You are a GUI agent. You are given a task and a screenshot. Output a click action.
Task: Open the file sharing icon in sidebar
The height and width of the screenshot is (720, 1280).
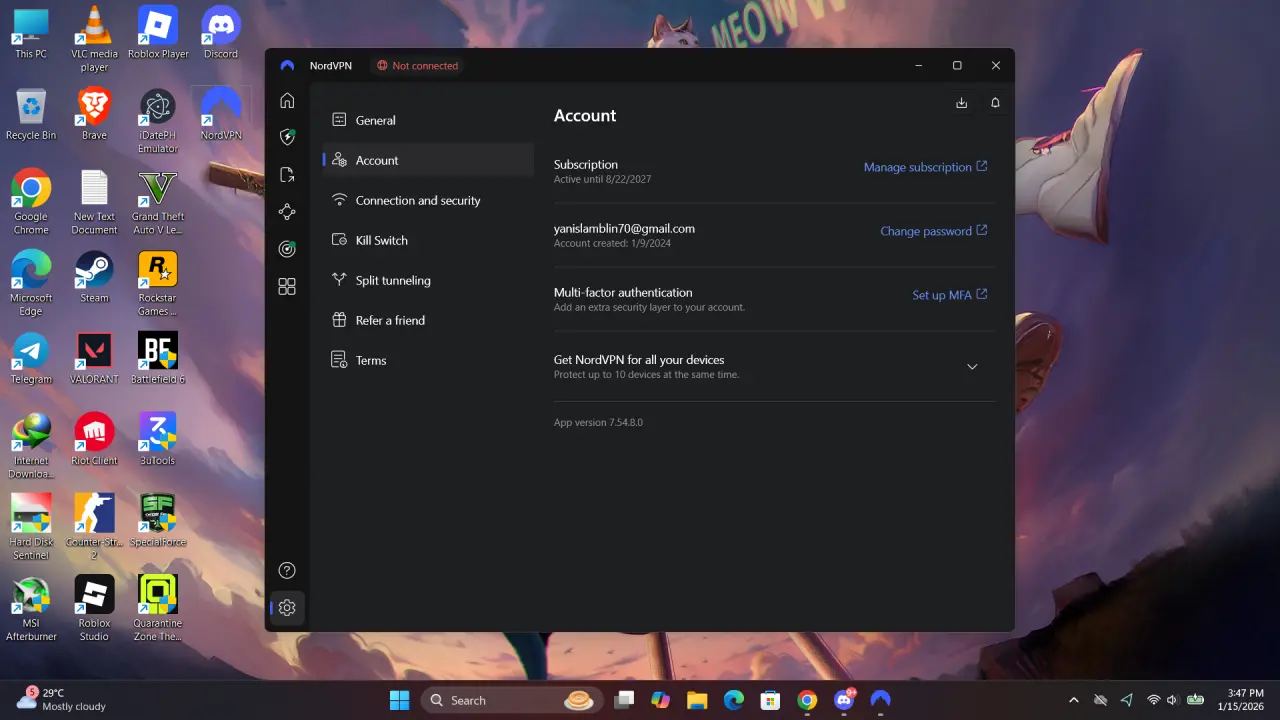[287, 175]
